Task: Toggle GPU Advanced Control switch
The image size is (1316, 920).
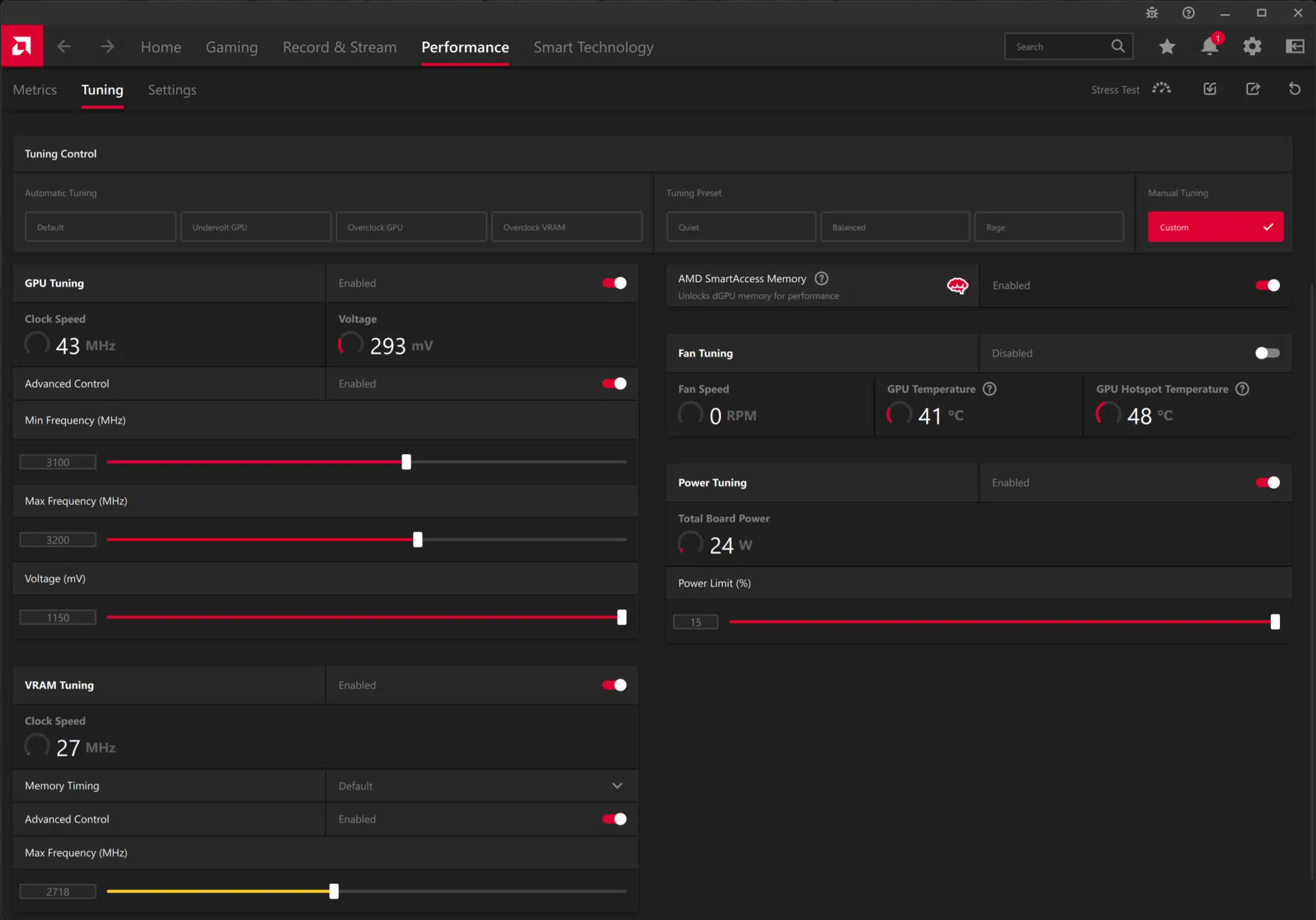Action: click(x=614, y=384)
